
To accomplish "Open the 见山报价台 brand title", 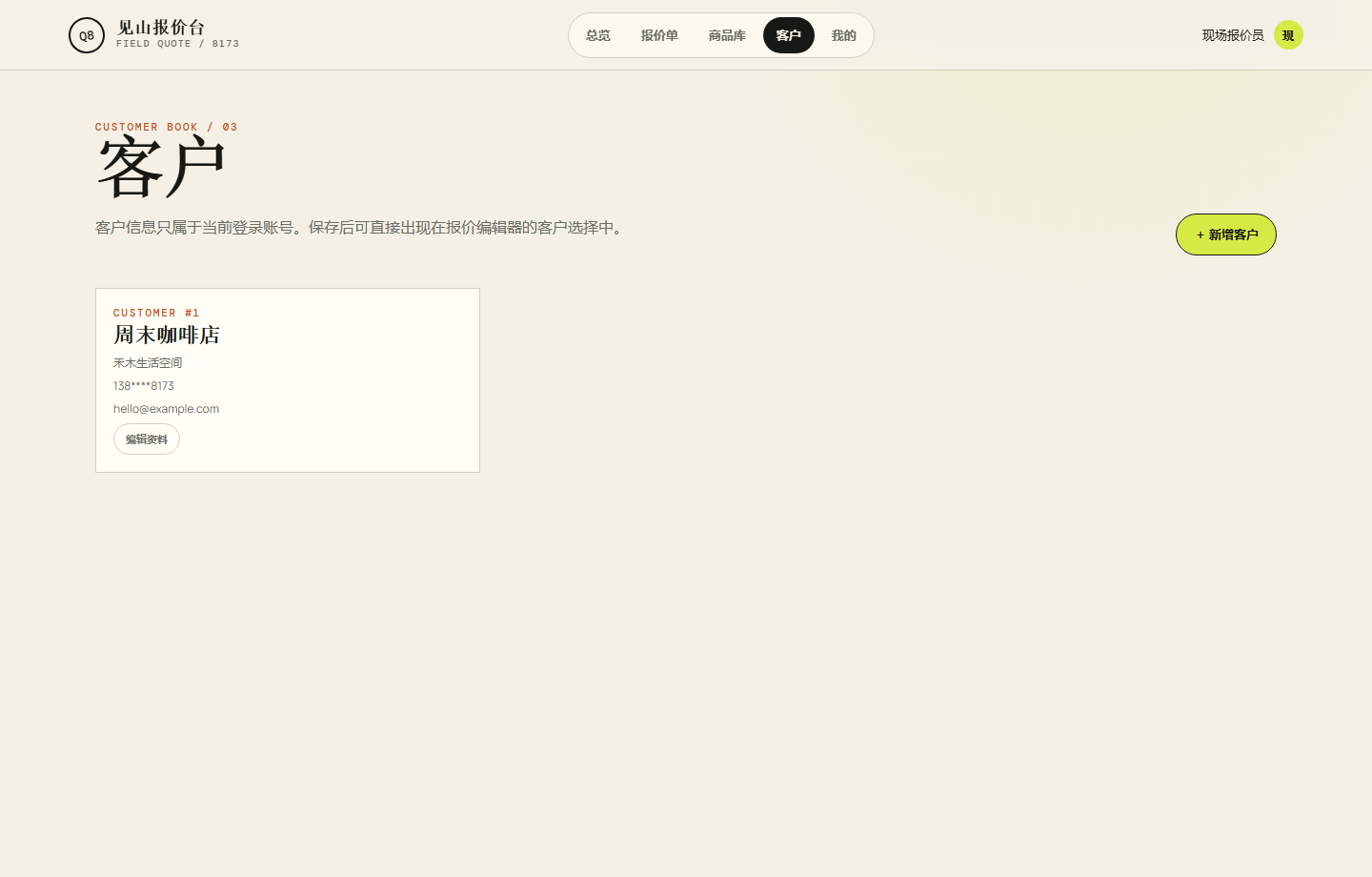I will click(161, 28).
